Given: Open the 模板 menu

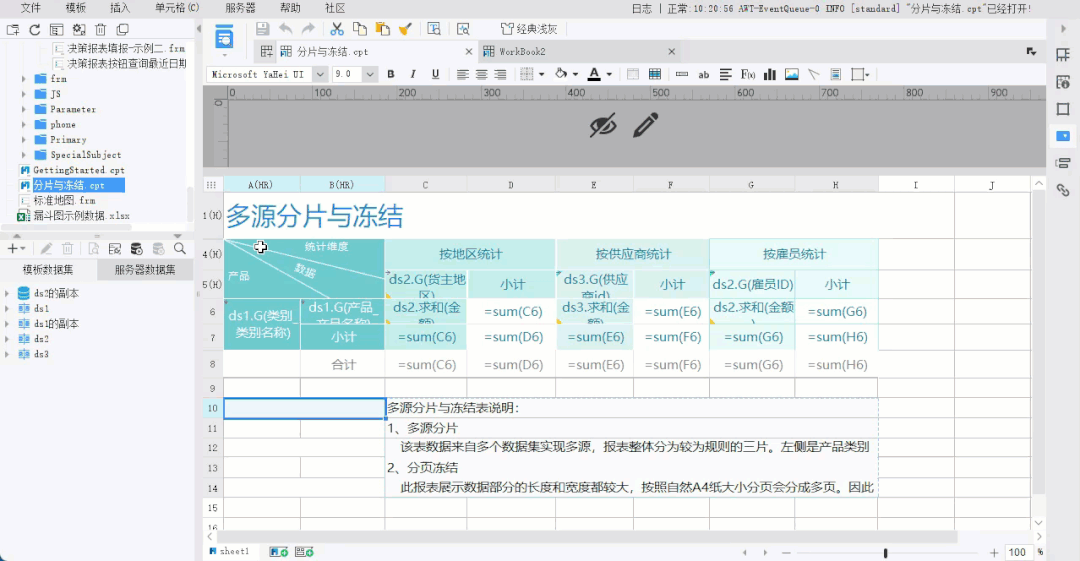Looking at the screenshot, I should (76, 8).
